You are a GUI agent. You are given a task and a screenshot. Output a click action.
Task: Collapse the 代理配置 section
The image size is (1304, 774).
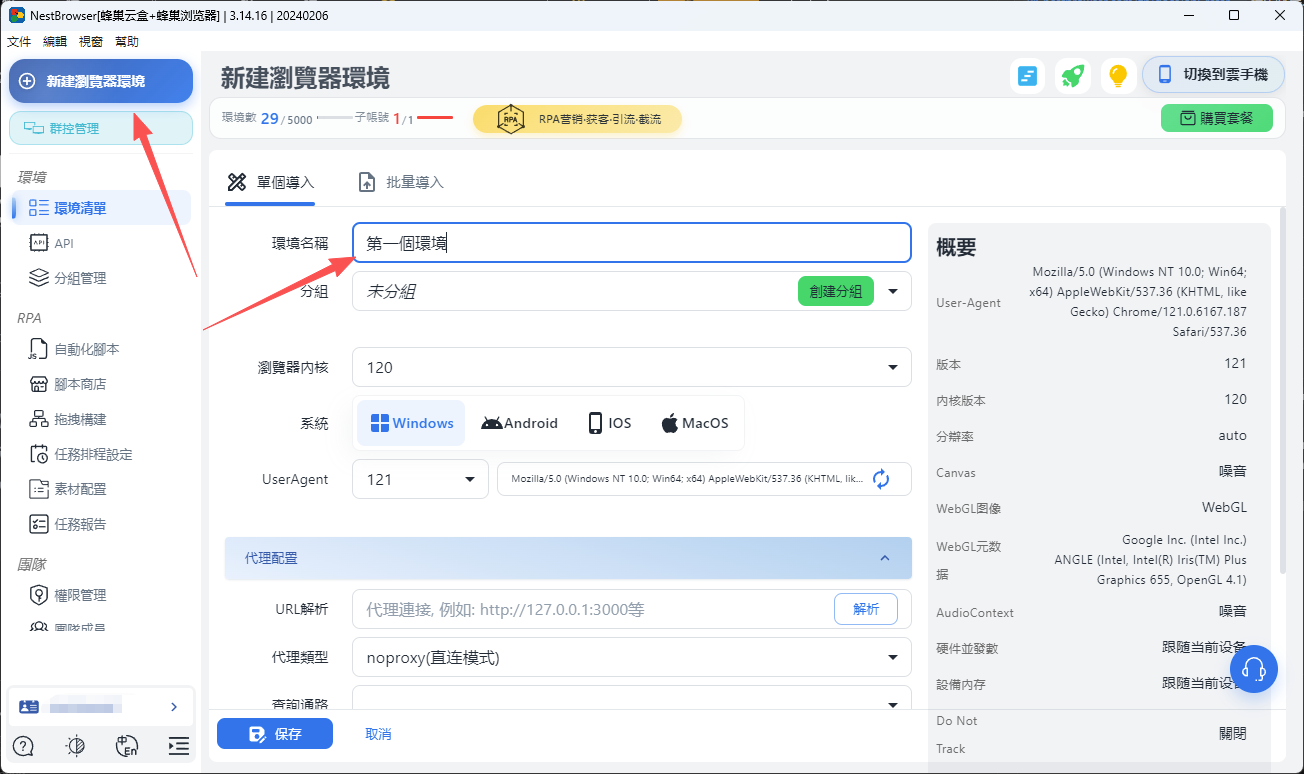pyautogui.click(x=884, y=558)
